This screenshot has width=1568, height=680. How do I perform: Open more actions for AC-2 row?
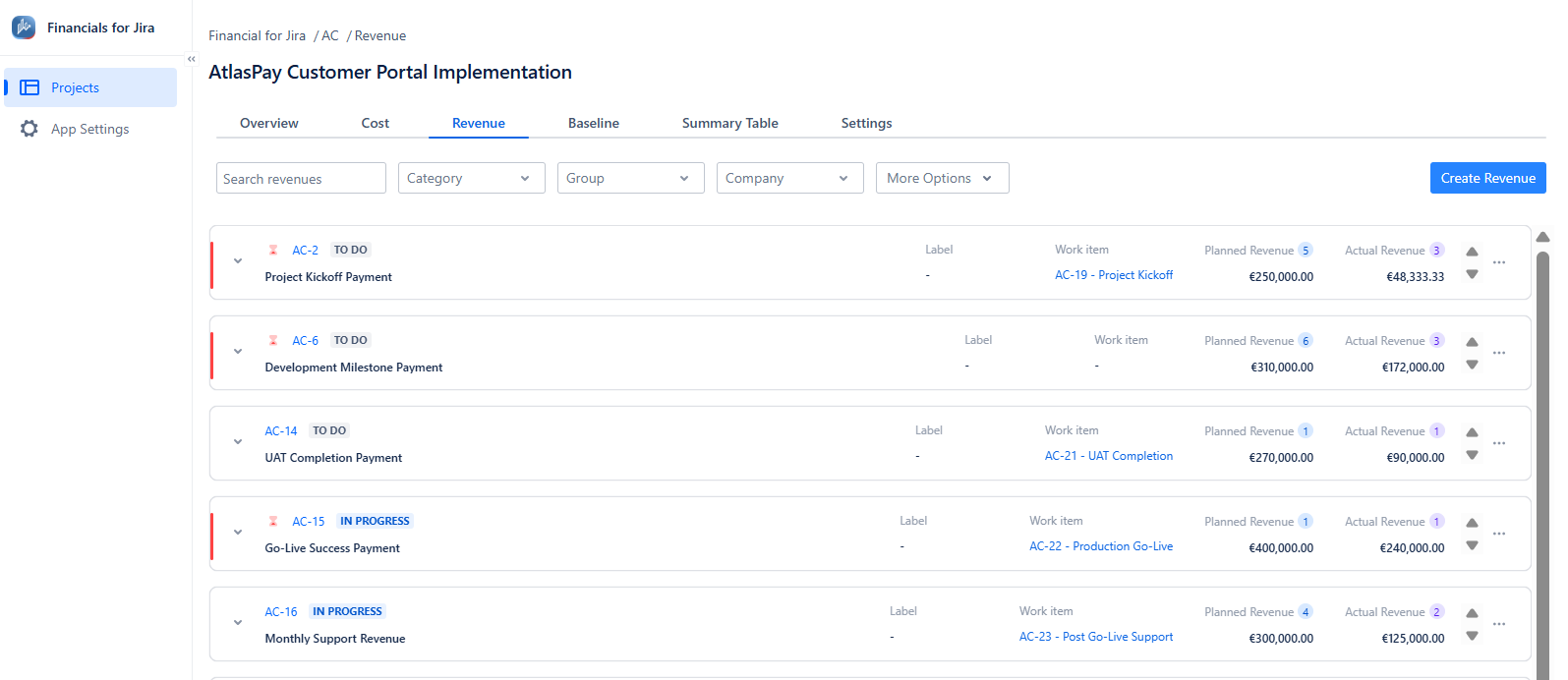pyautogui.click(x=1499, y=262)
